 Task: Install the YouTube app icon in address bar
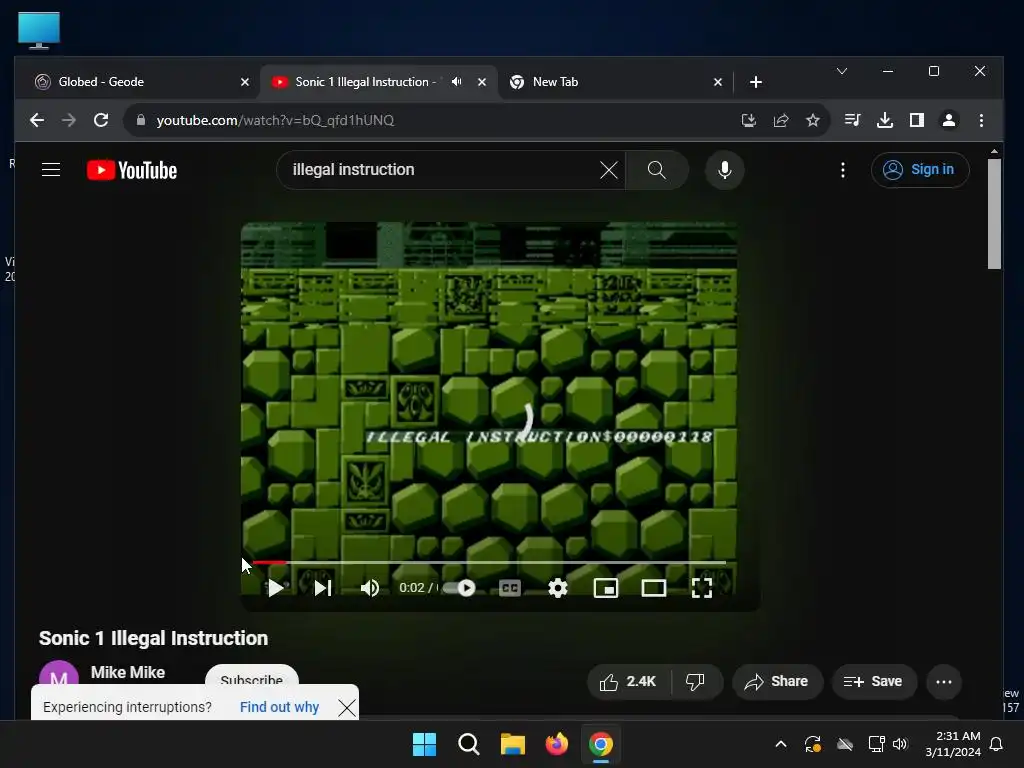748,120
